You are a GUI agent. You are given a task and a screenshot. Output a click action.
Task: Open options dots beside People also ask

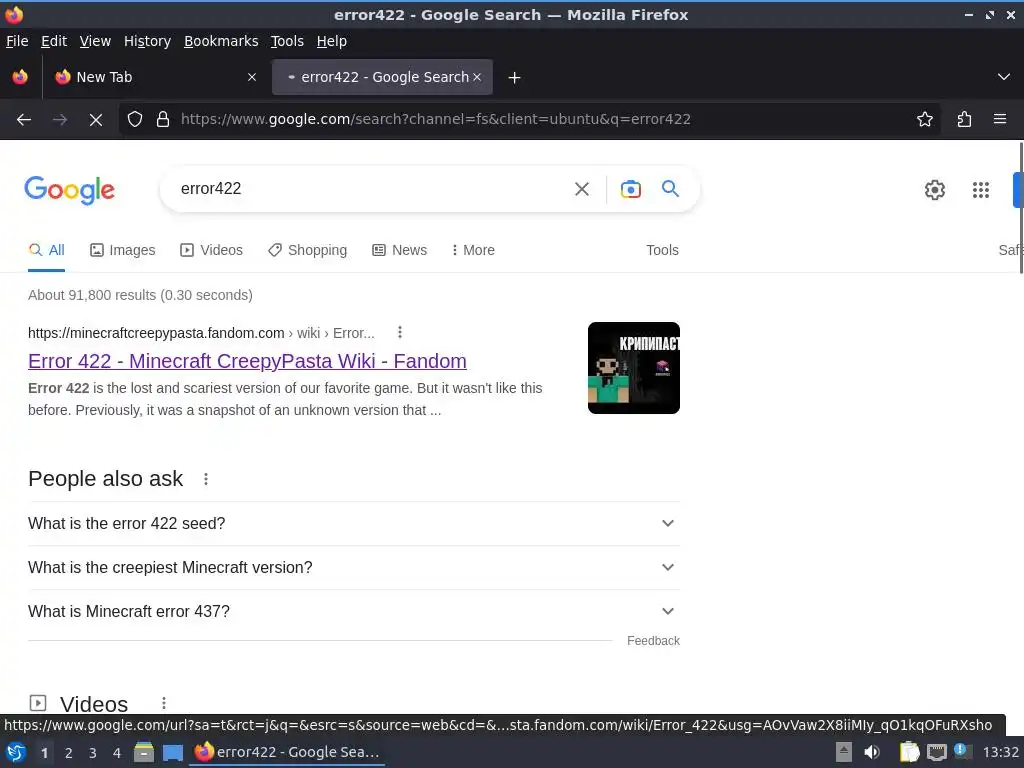tap(206, 479)
